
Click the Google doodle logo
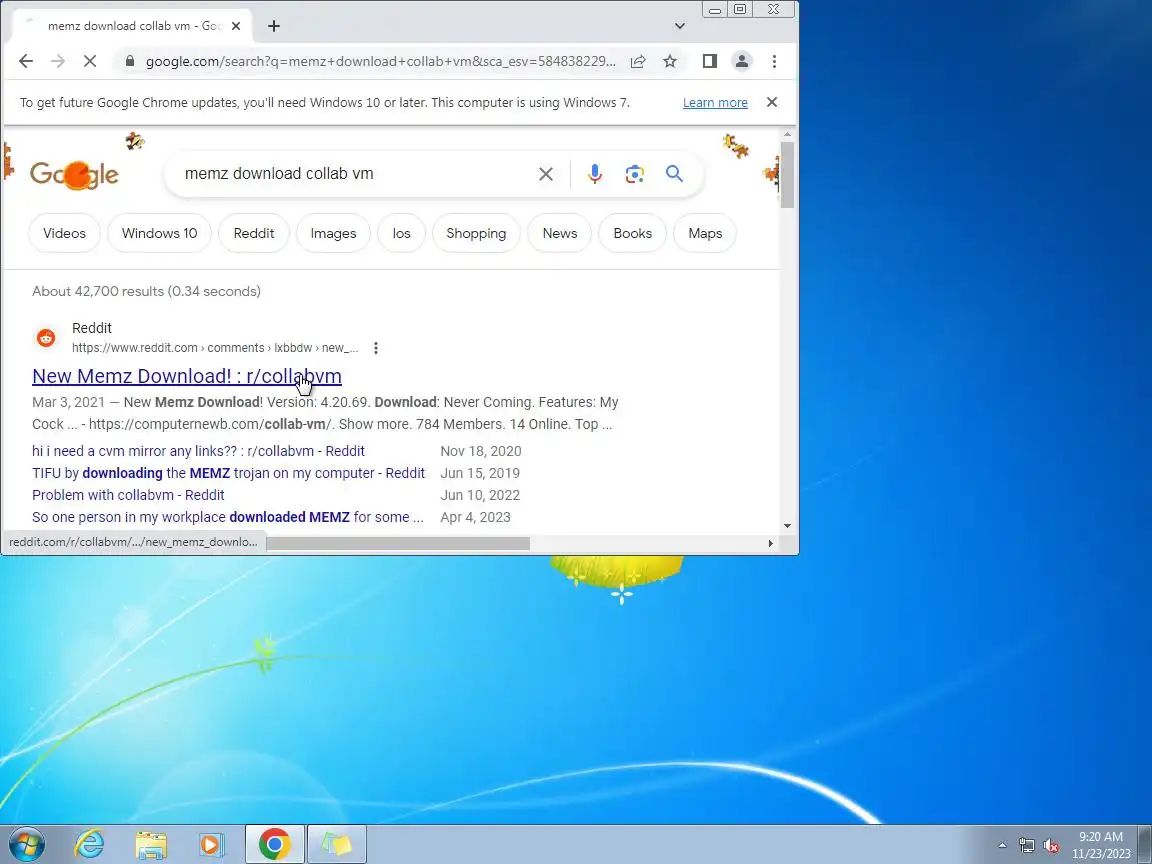click(x=74, y=175)
